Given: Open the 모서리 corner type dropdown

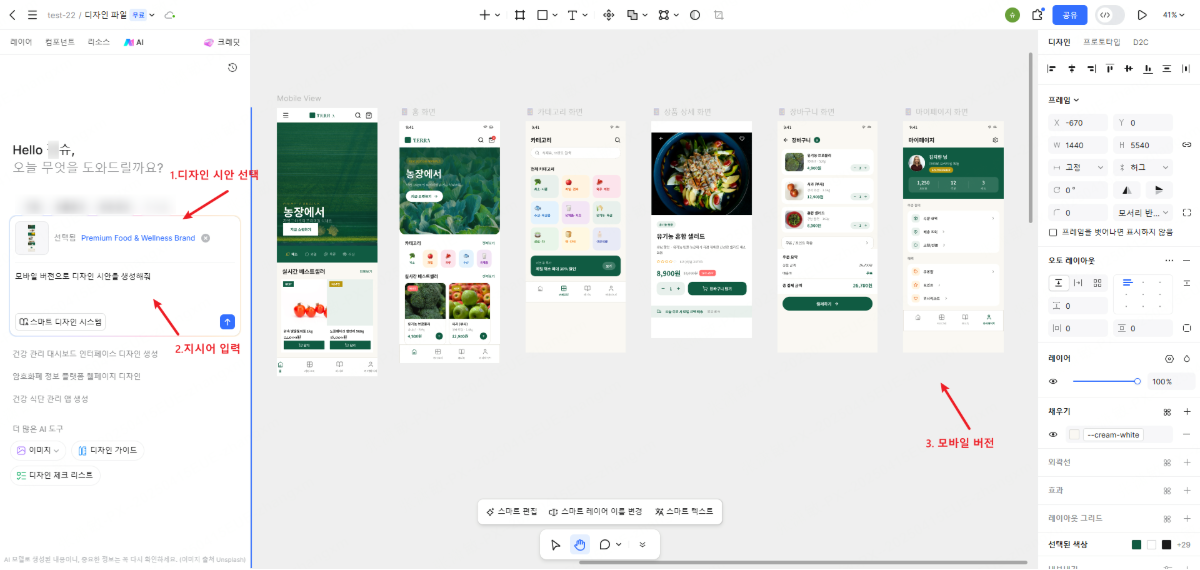Looking at the screenshot, I should coord(1143,213).
